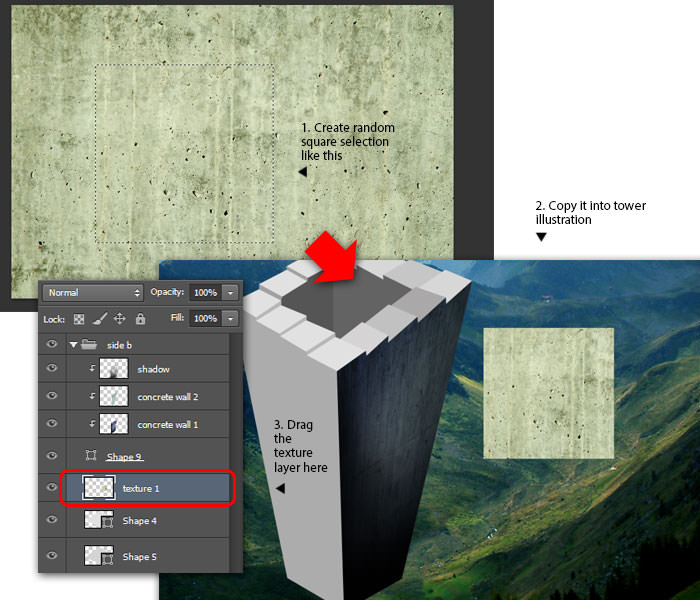Hide the Shape 4 layer
Image resolution: width=700 pixels, height=600 pixels.
point(52,520)
